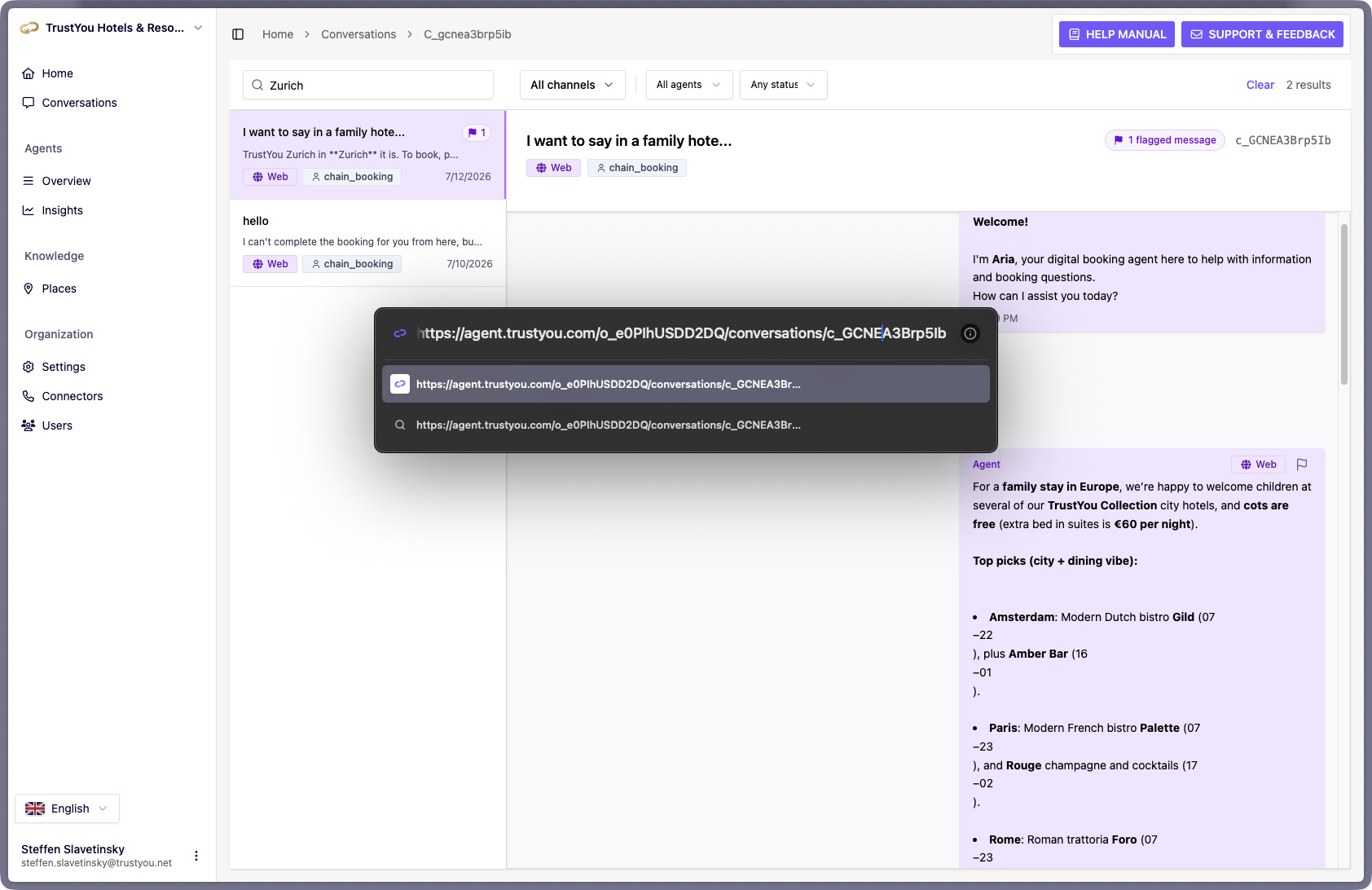Image resolution: width=1372 pixels, height=890 pixels.
Task: Click SUPPORT & FEEDBACK button
Action: [1262, 34]
